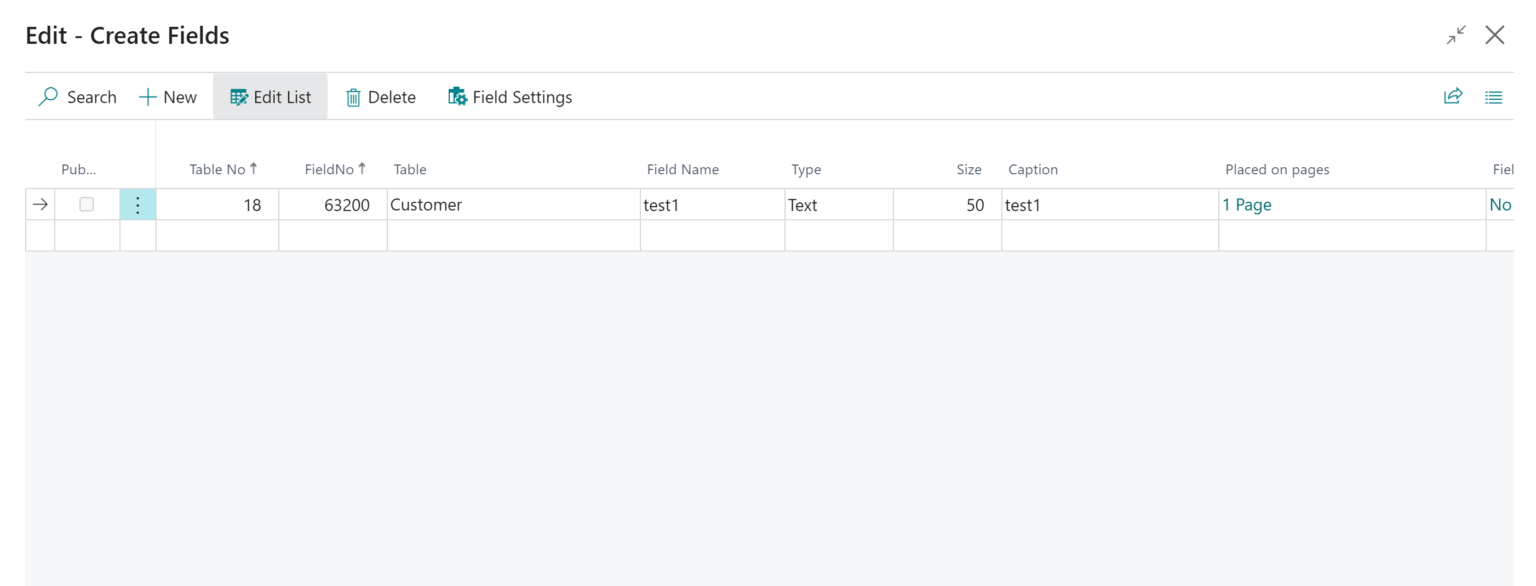Open the FieldNo column sort menu

(x=335, y=169)
